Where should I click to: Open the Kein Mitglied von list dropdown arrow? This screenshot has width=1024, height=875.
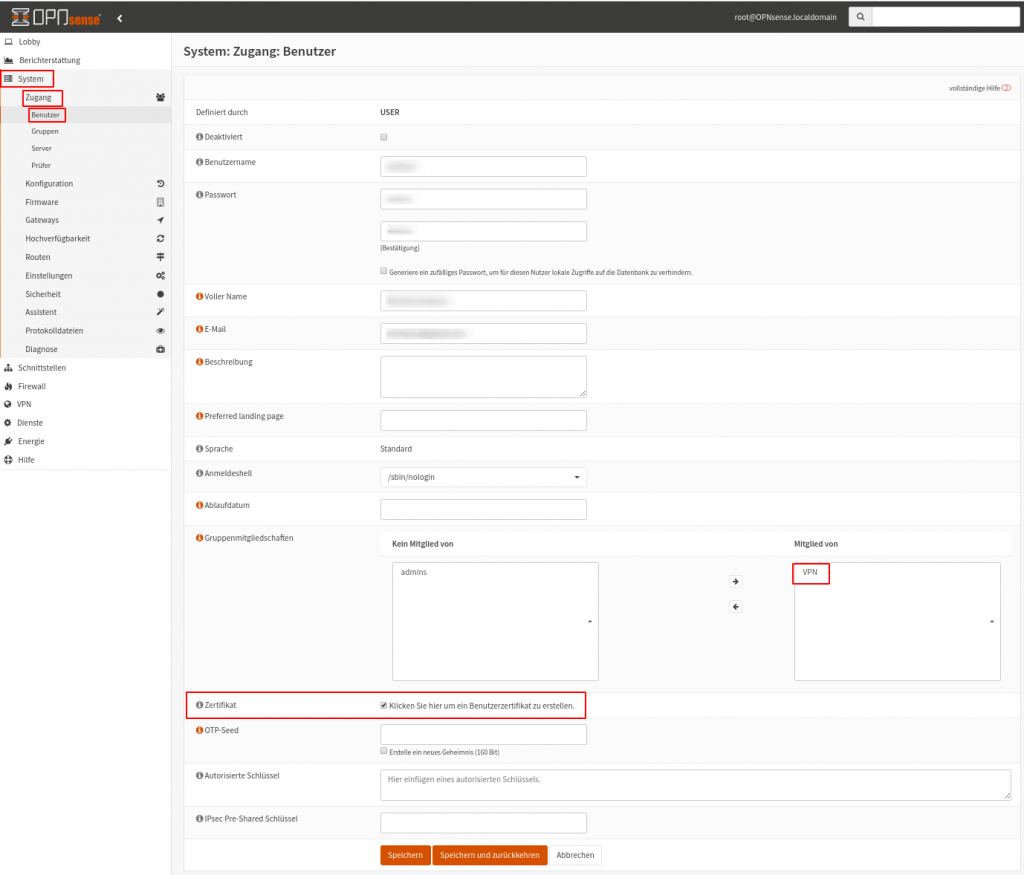click(x=589, y=622)
